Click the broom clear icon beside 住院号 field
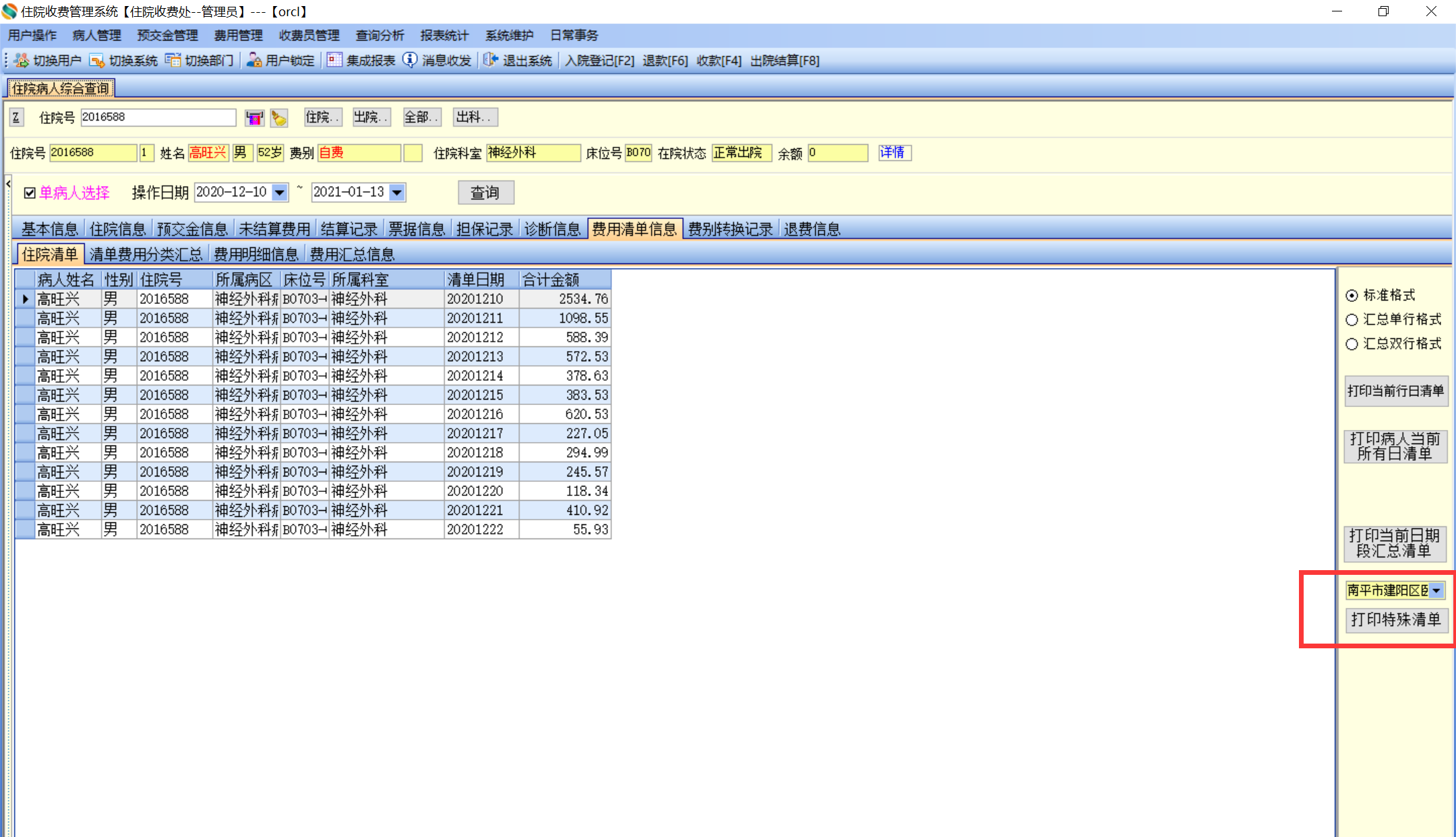The width and height of the screenshot is (1456, 837). click(278, 118)
